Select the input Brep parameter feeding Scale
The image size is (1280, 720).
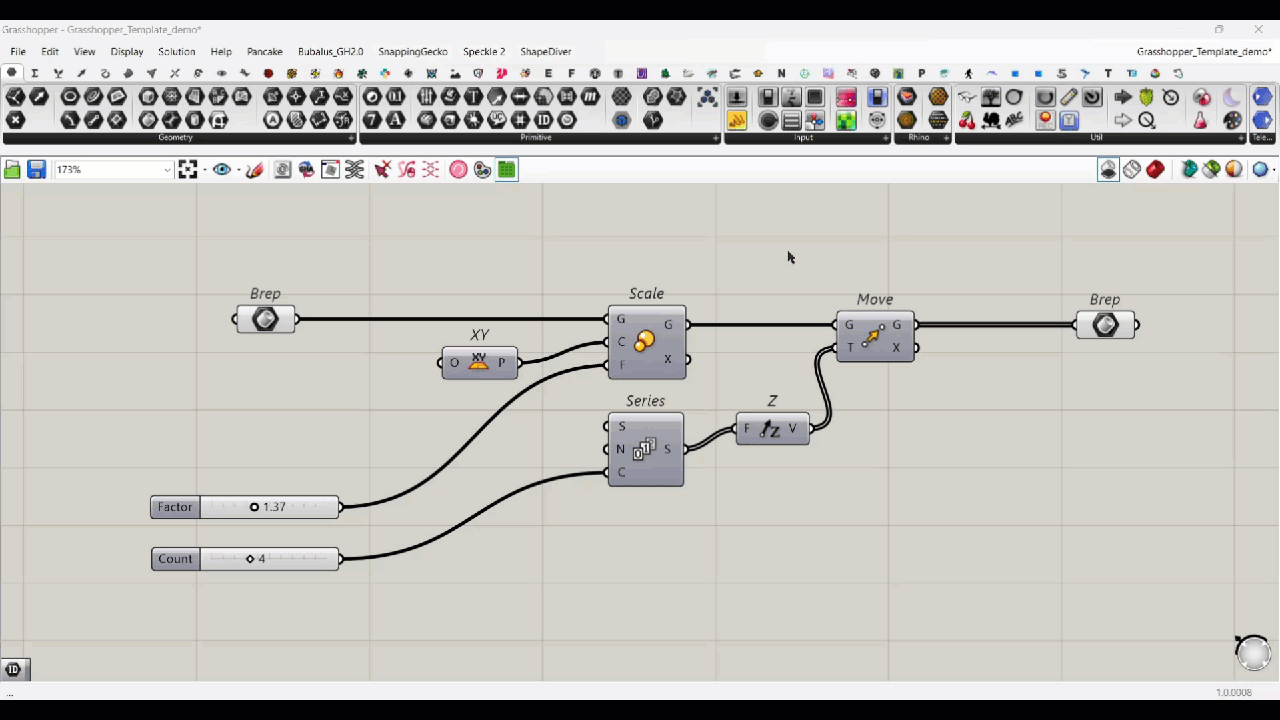pyautogui.click(x=265, y=320)
